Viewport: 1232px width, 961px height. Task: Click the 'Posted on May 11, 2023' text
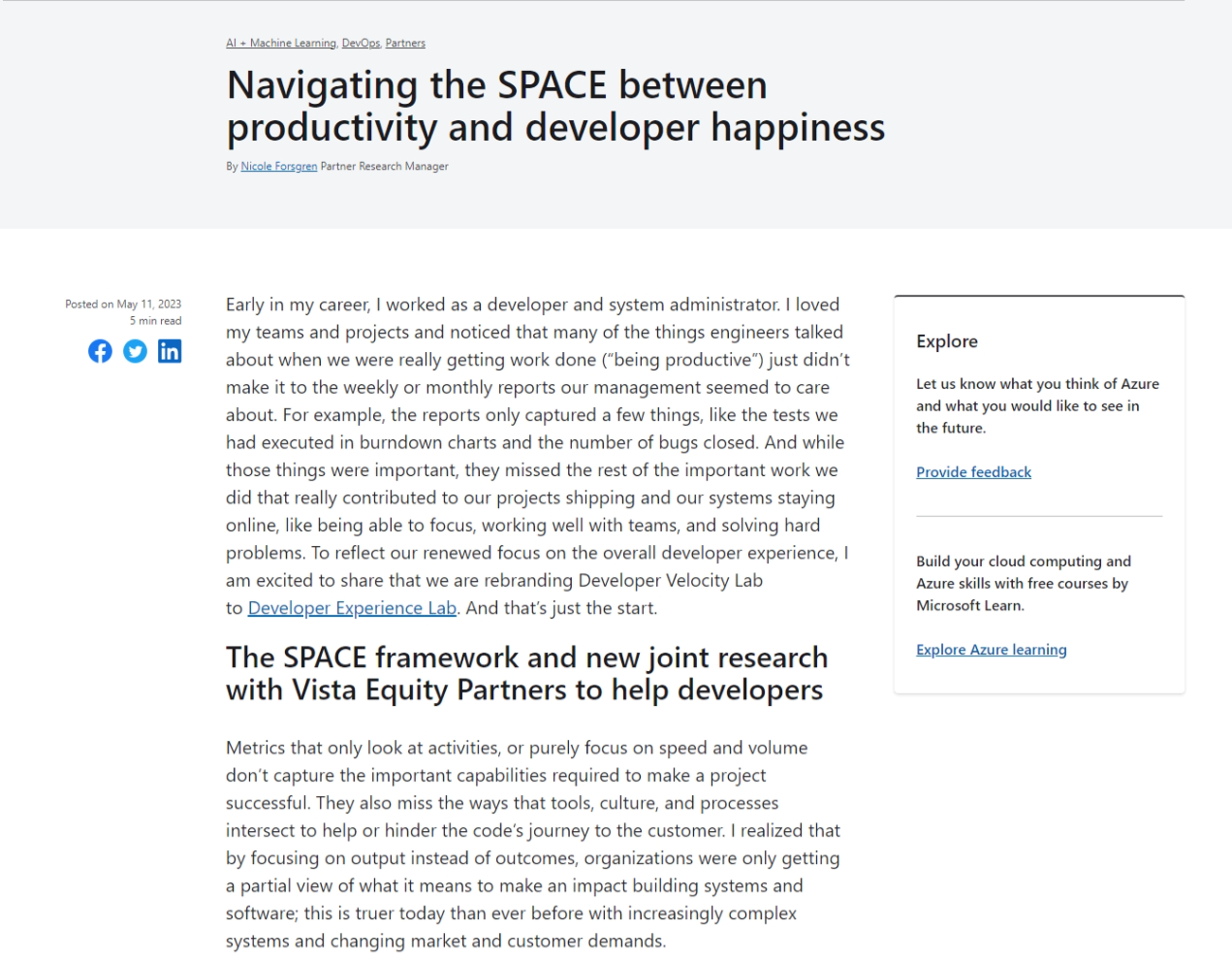tap(123, 304)
